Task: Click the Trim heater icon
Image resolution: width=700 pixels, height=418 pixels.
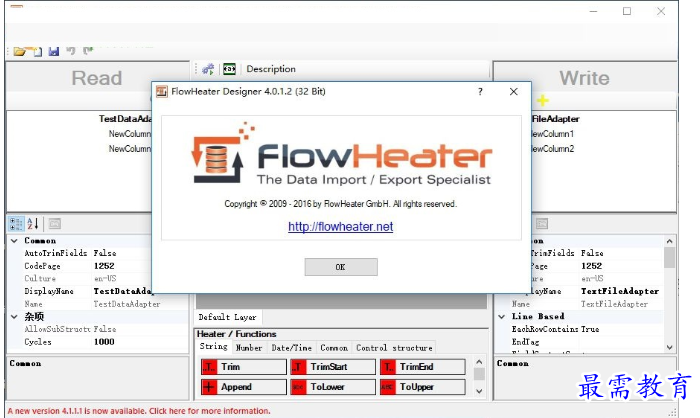Action: pos(209,367)
